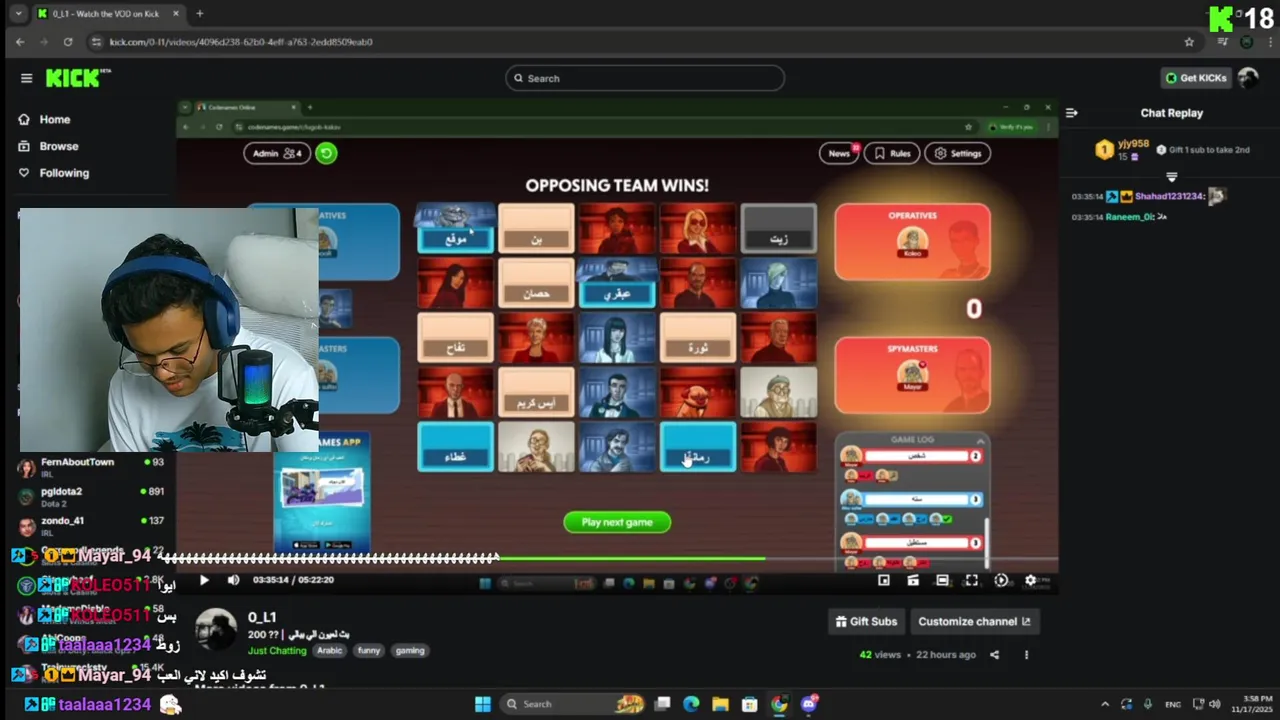Open zondo_41 channel in sidebar
This screenshot has height=720, width=1280.
(90, 526)
